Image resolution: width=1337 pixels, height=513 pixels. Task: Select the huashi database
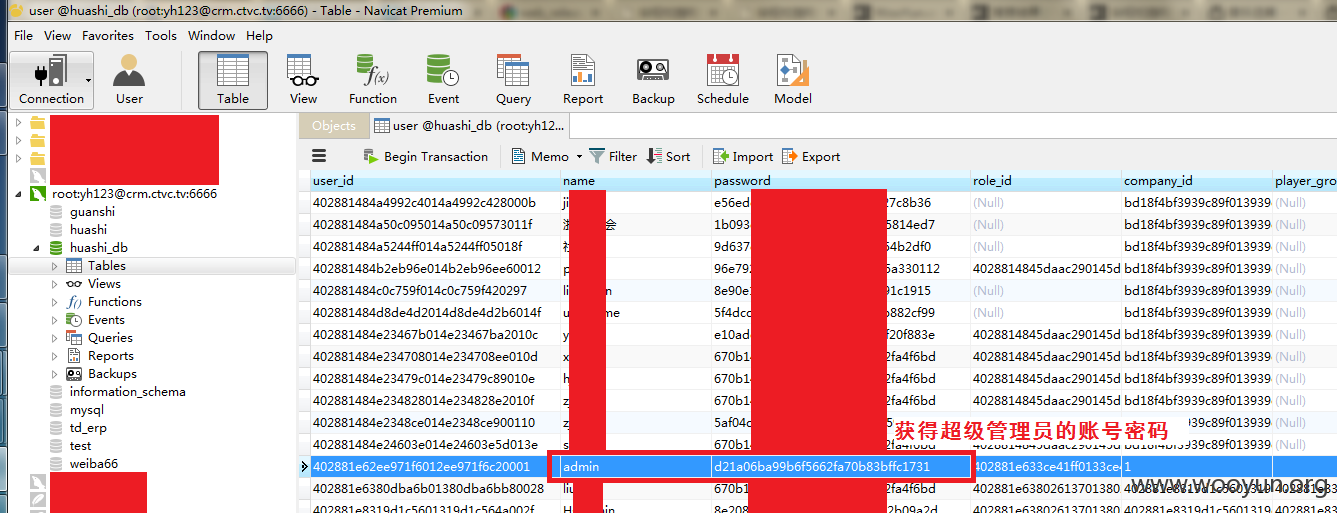point(88,230)
